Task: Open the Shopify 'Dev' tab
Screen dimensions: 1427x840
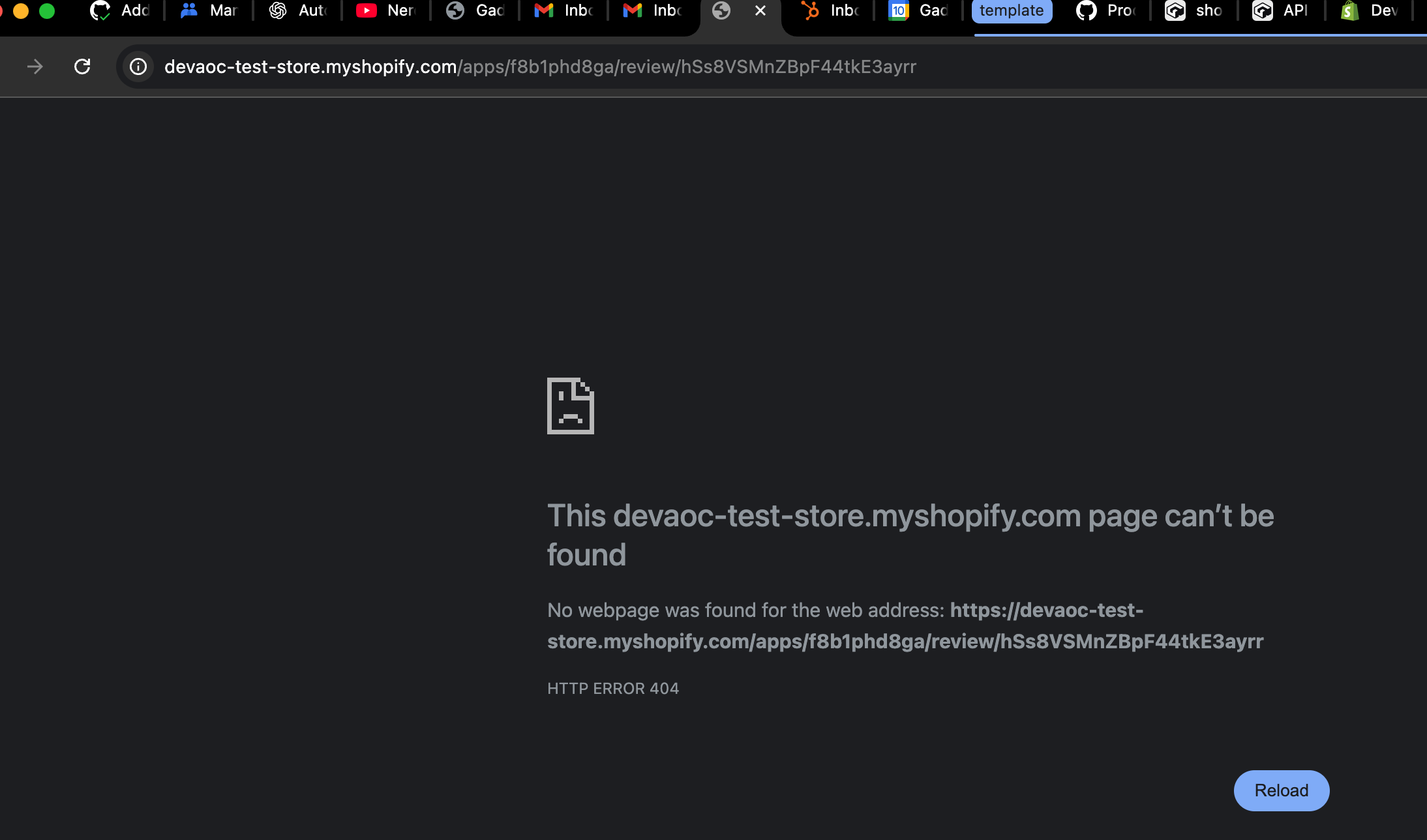Action: (1371, 10)
